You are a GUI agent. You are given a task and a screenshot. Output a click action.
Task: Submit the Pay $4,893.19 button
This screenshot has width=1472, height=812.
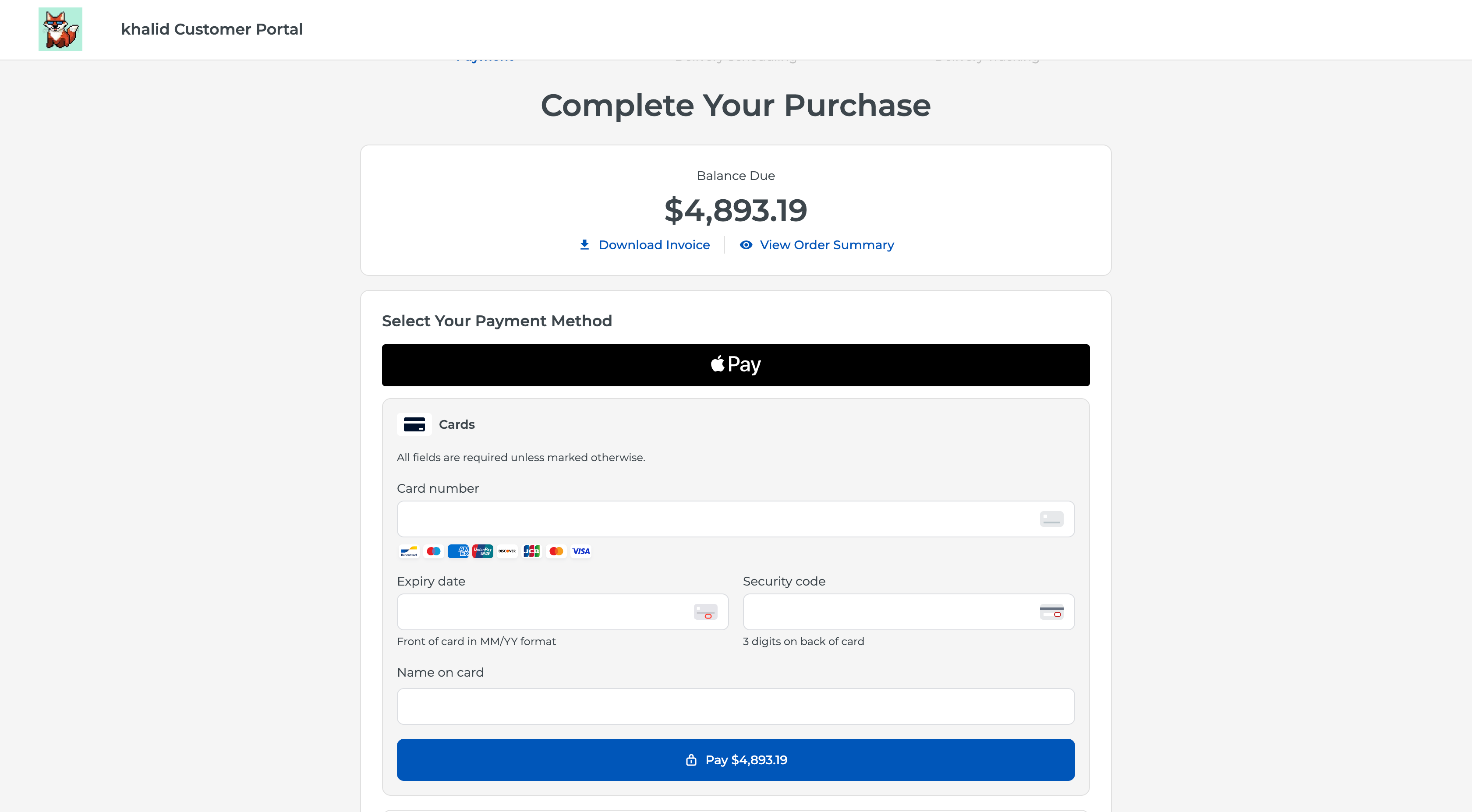pos(736,759)
